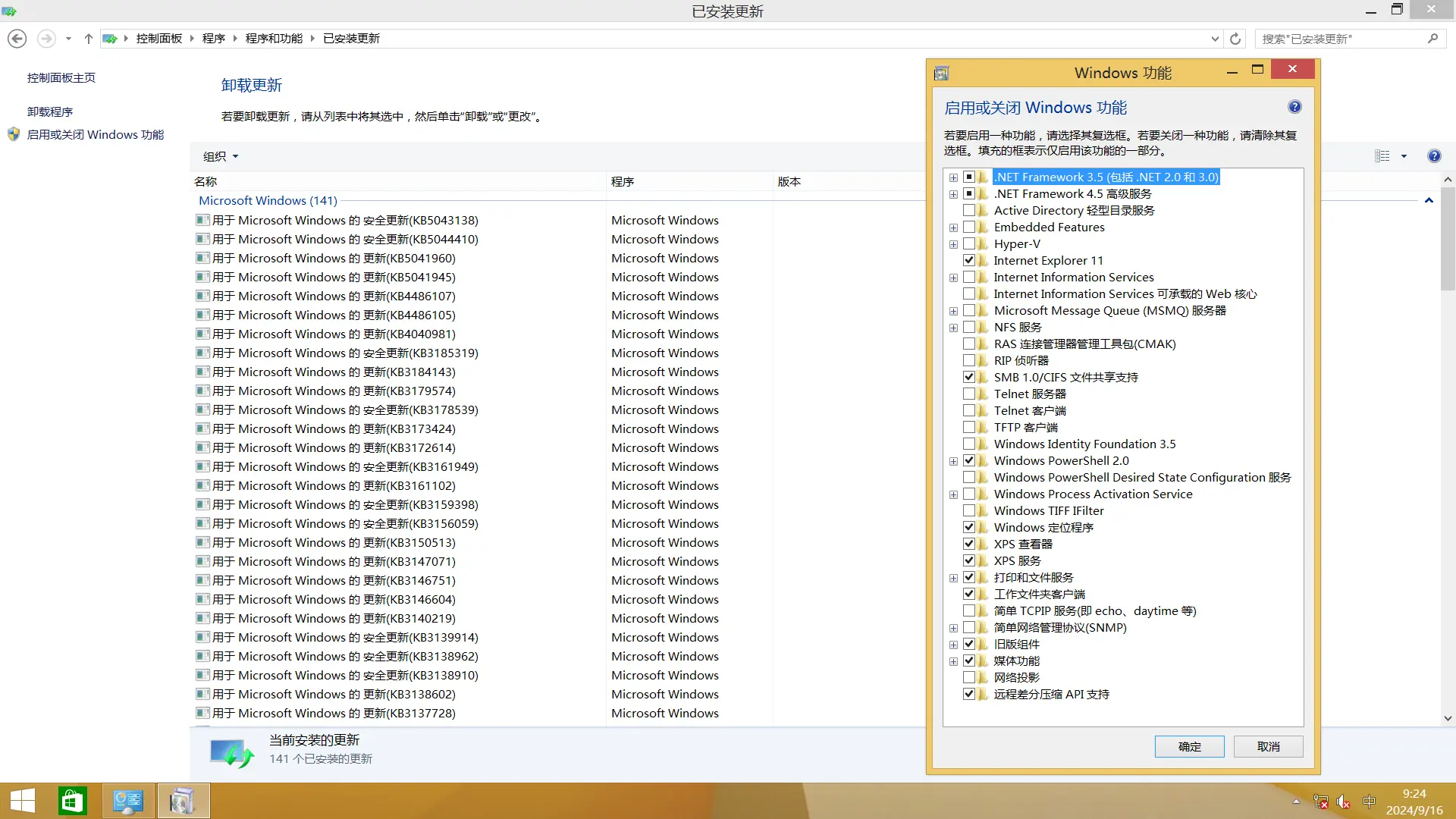Open 卸载程序 link
The image size is (1456, 819).
click(x=50, y=111)
